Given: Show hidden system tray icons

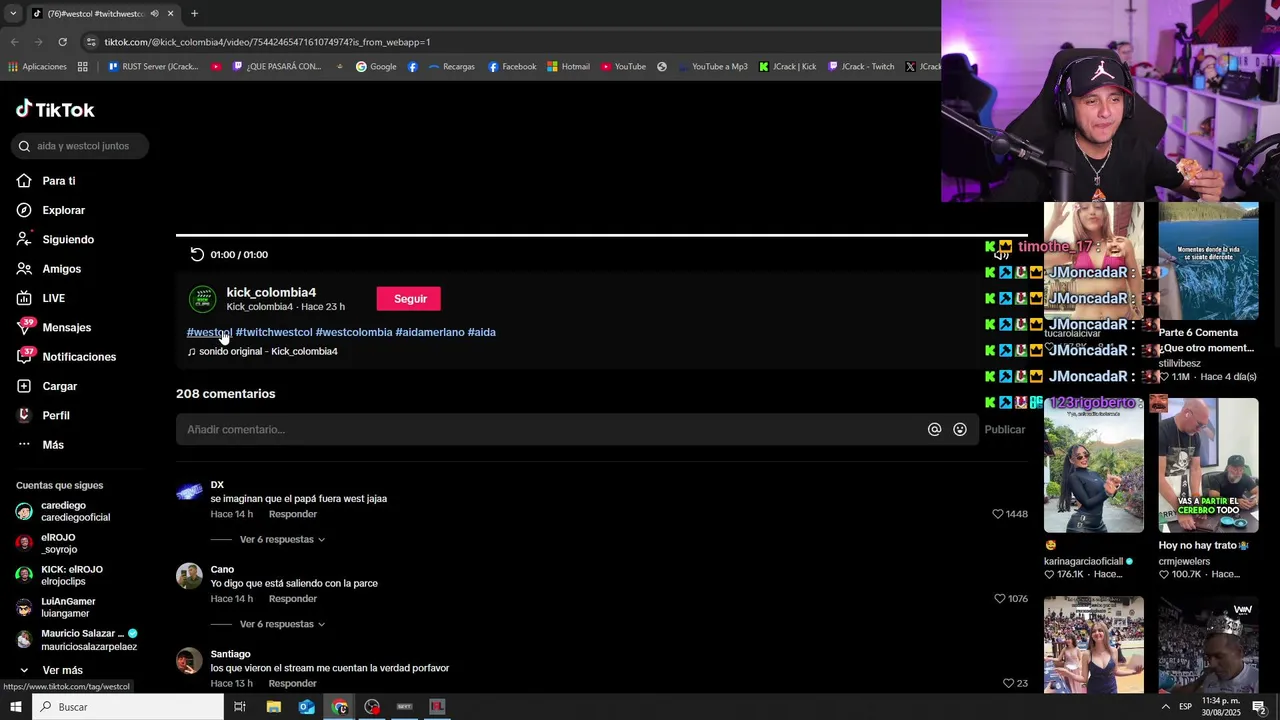Looking at the screenshot, I should [x=1165, y=707].
